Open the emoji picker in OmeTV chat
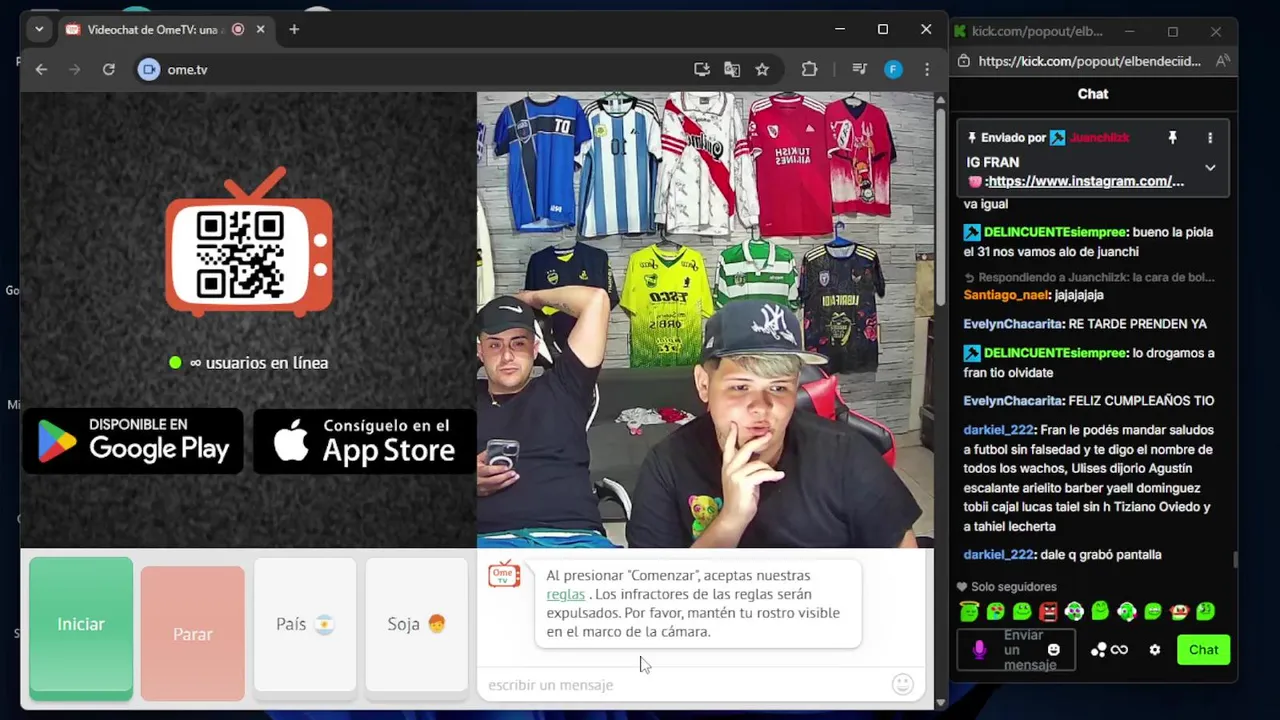Image resolution: width=1280 pixels, height=720 pixels. 903,684
